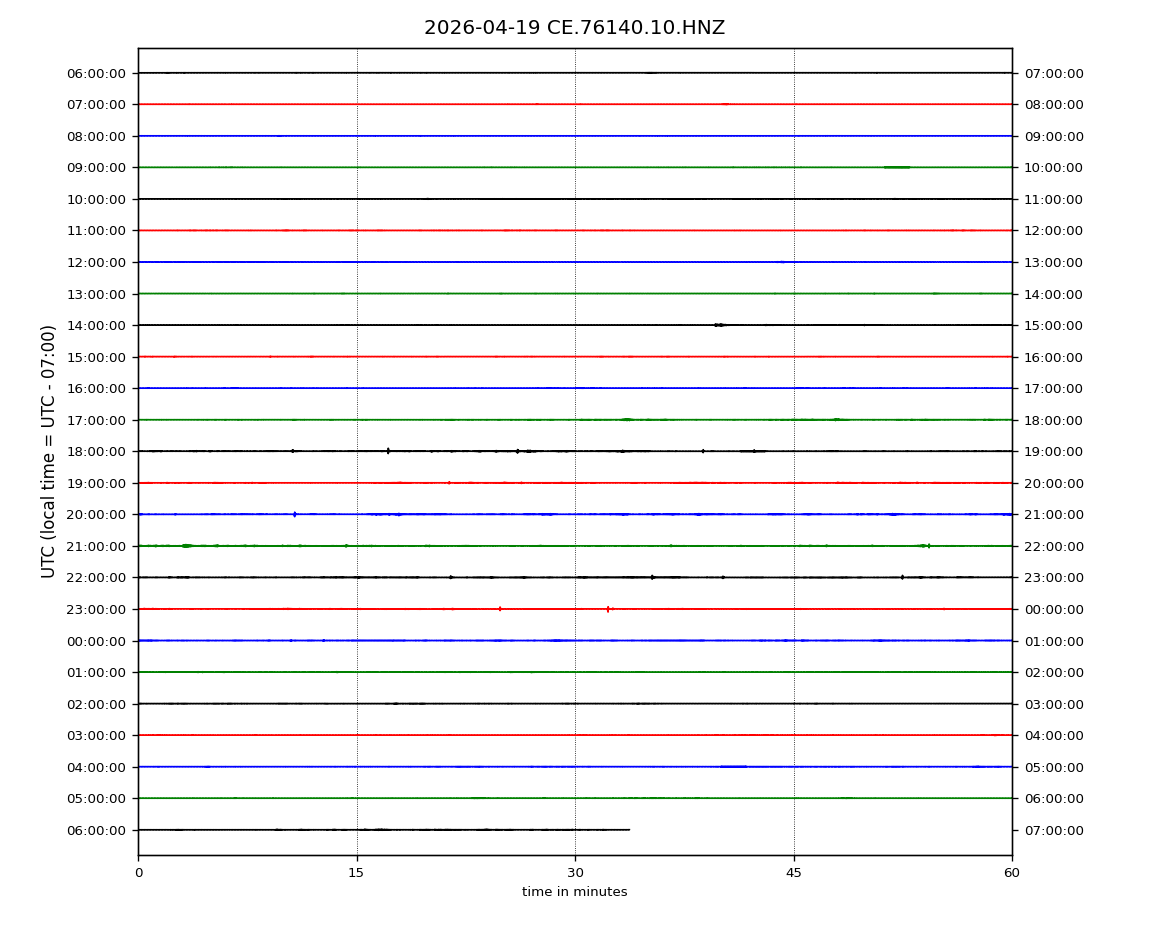The height and width of the screenshot is (950, 1150).
Task: Click the black spike near minute 35 on 22:00:00 trace
Action: point(653,577)
